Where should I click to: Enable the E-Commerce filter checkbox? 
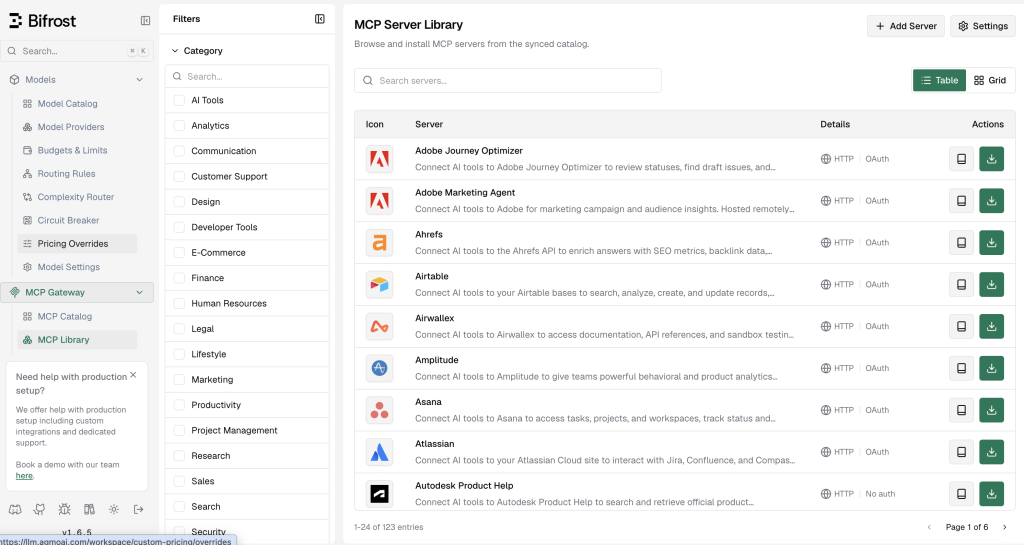pos(179,253)
